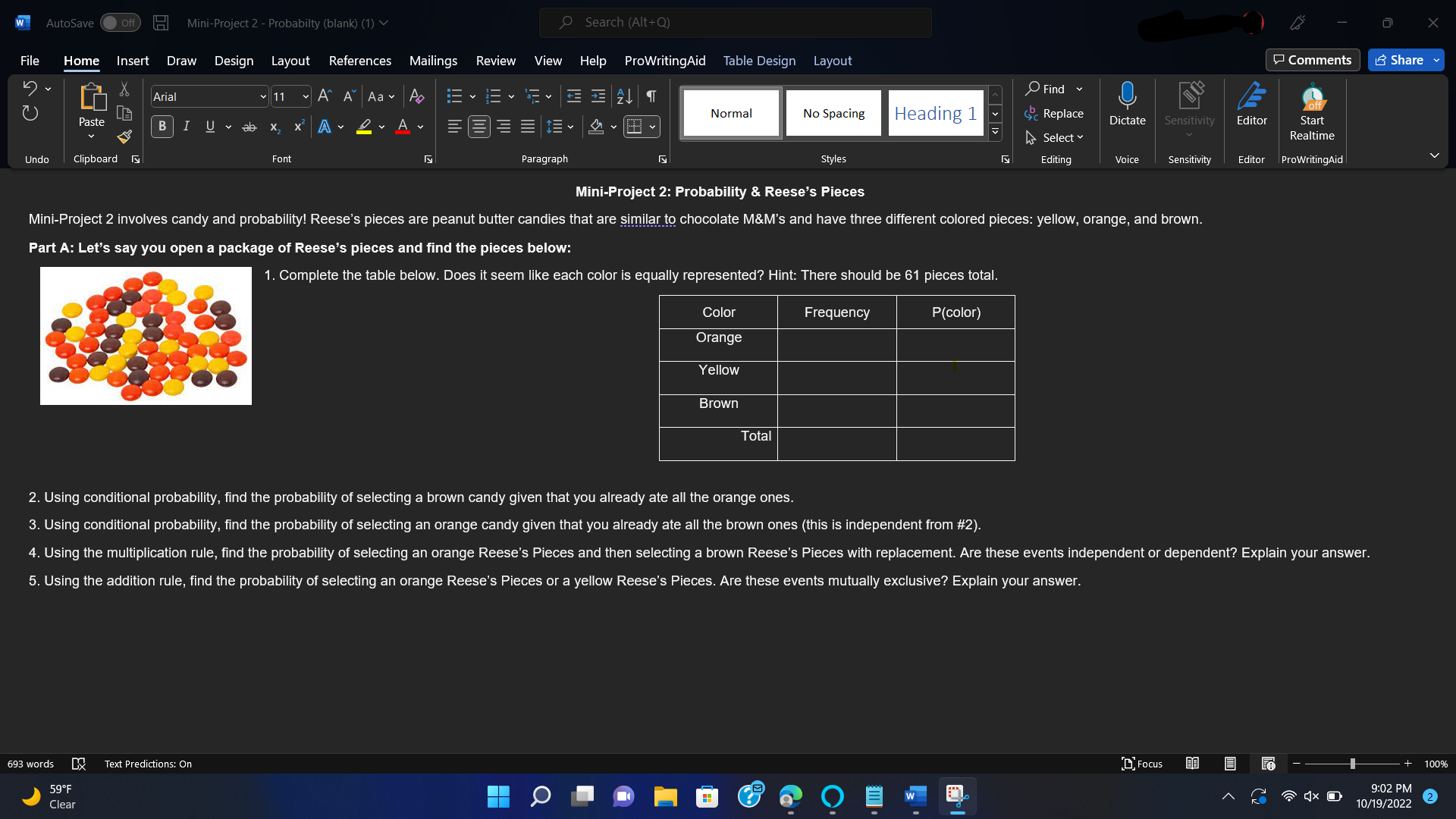Toggle Focus mode in status bar

[1141, 764]
